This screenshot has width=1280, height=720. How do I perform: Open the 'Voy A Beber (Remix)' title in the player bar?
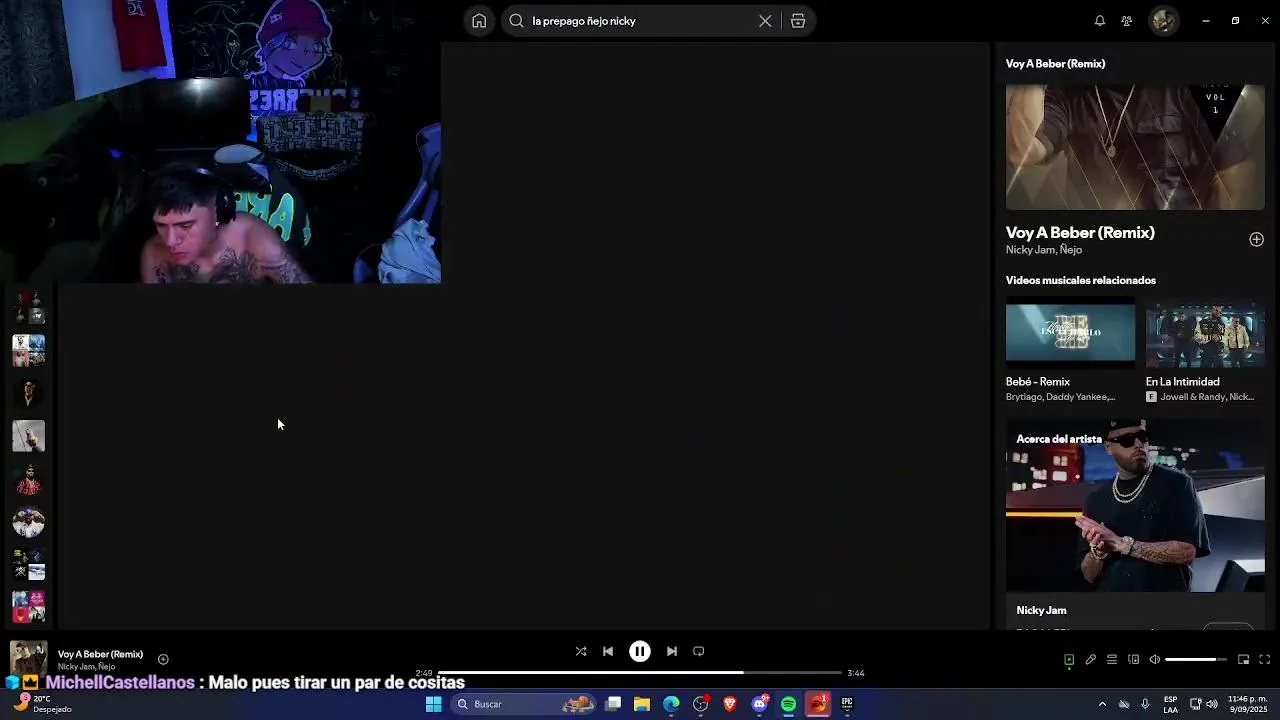tap(100, 654)
